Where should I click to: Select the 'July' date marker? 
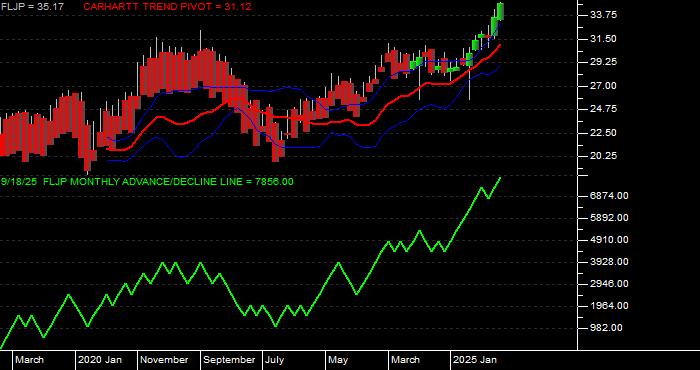pos(275,360)
